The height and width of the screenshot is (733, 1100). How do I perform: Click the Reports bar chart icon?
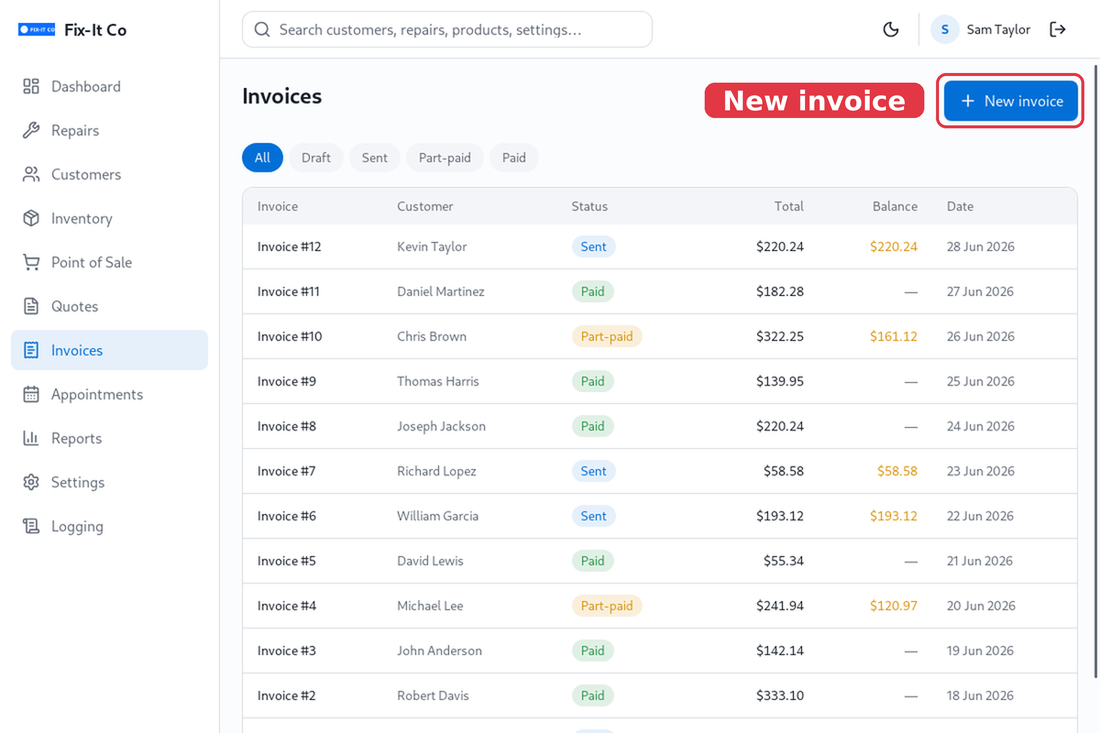tap(31, 438)
